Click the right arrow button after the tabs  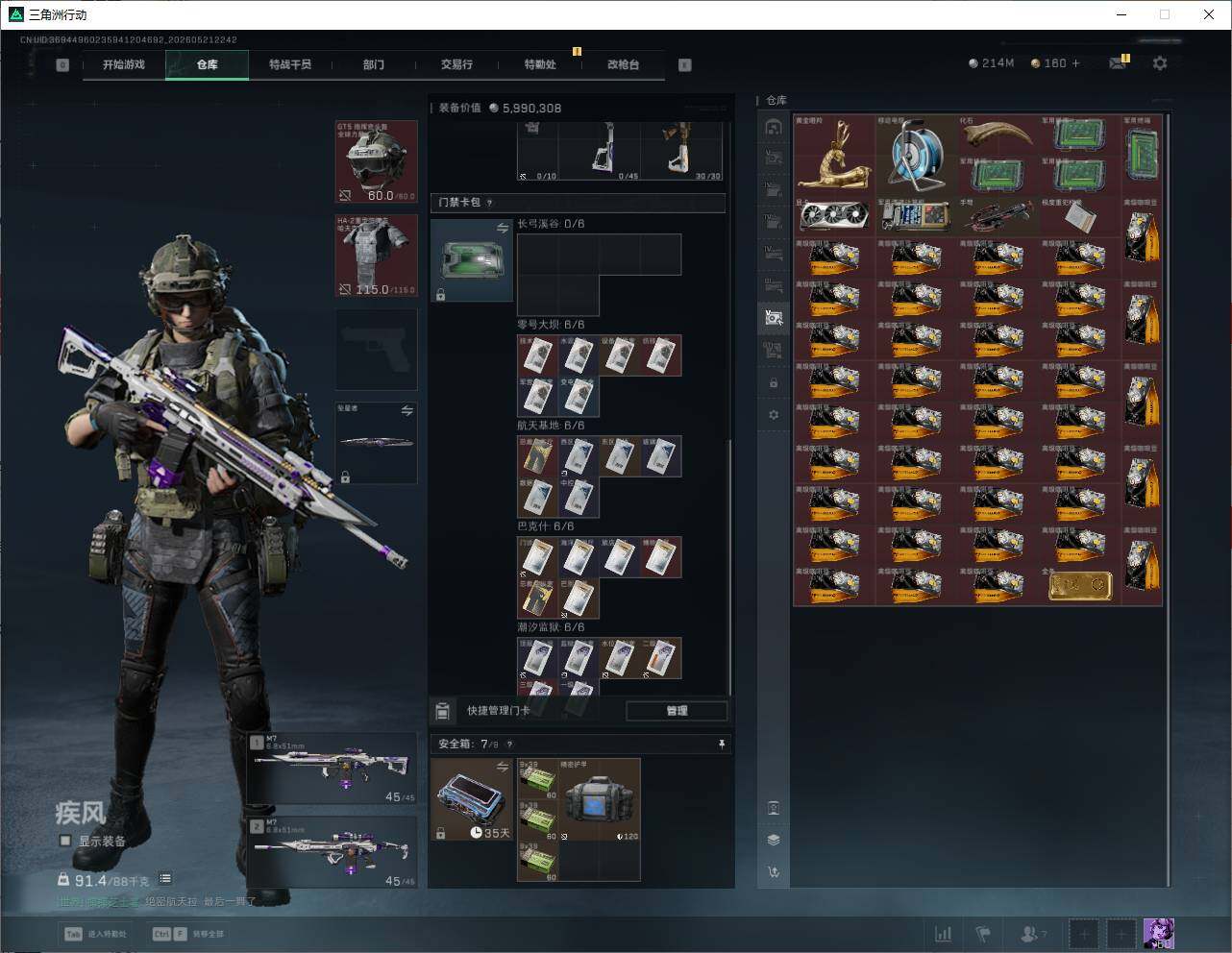pyautogui.click(x=684, y=65)
